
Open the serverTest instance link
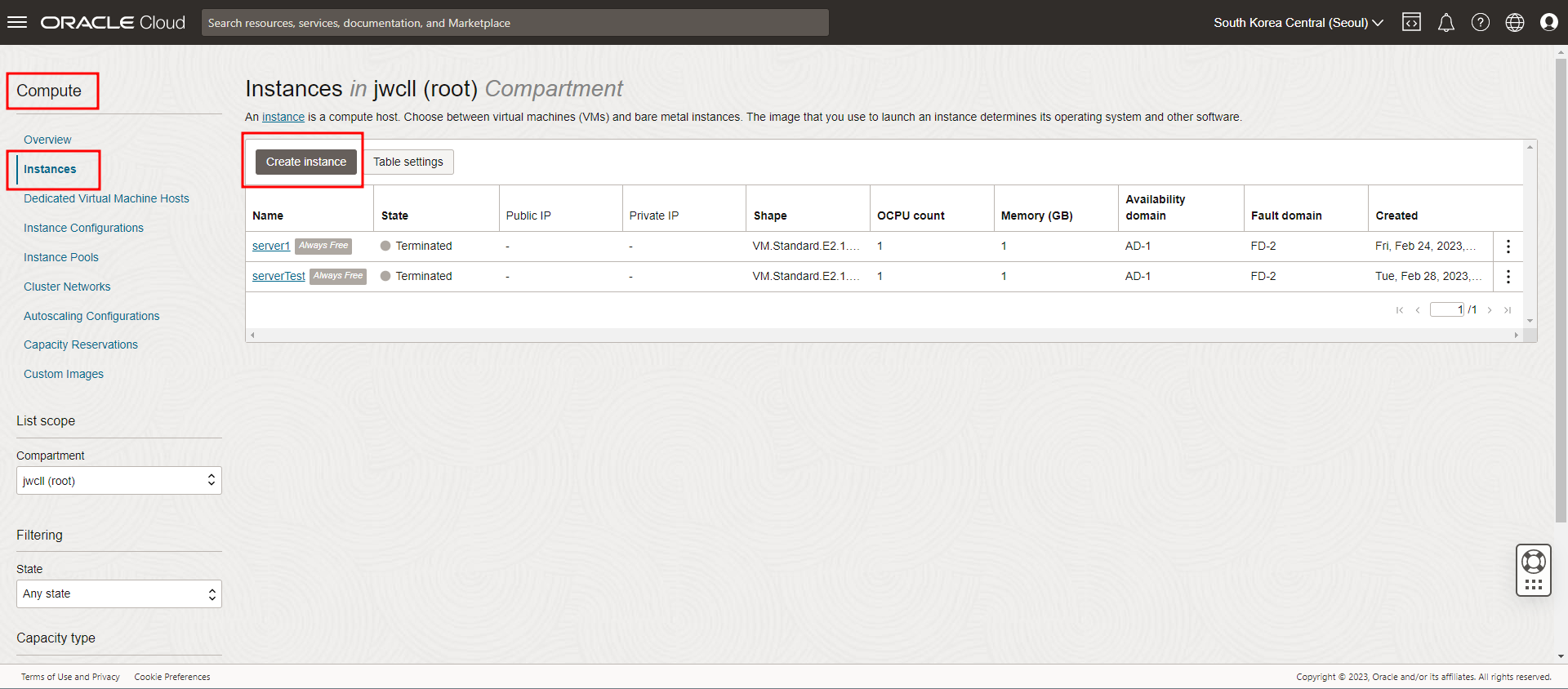pos(278,276)
